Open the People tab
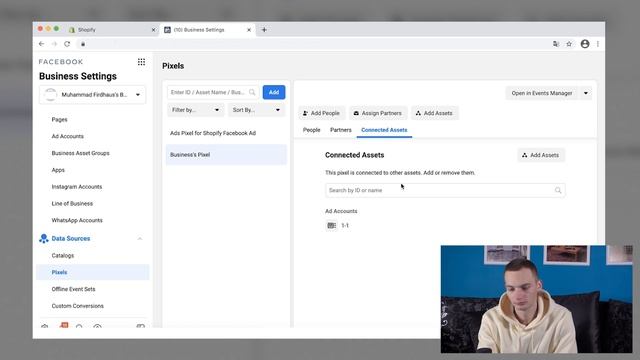 tap(311, 130)
